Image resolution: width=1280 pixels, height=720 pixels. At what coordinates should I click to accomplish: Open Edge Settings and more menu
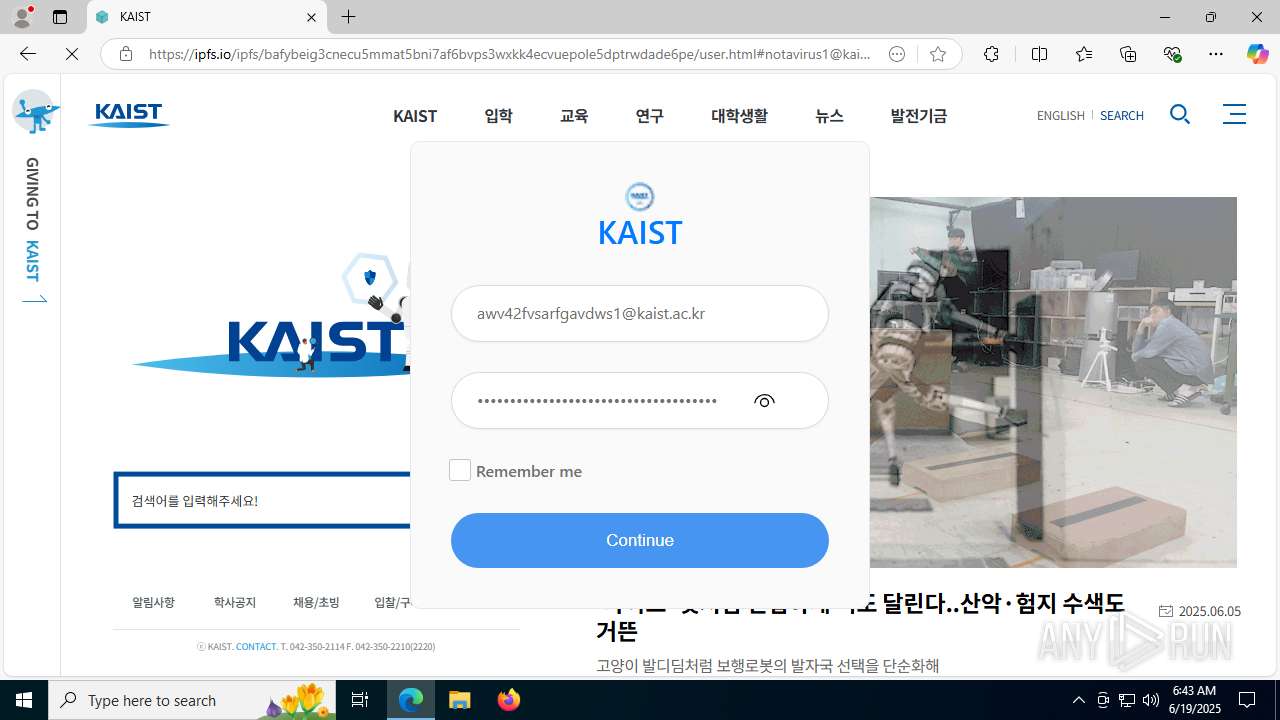(x=1216, y=54)
